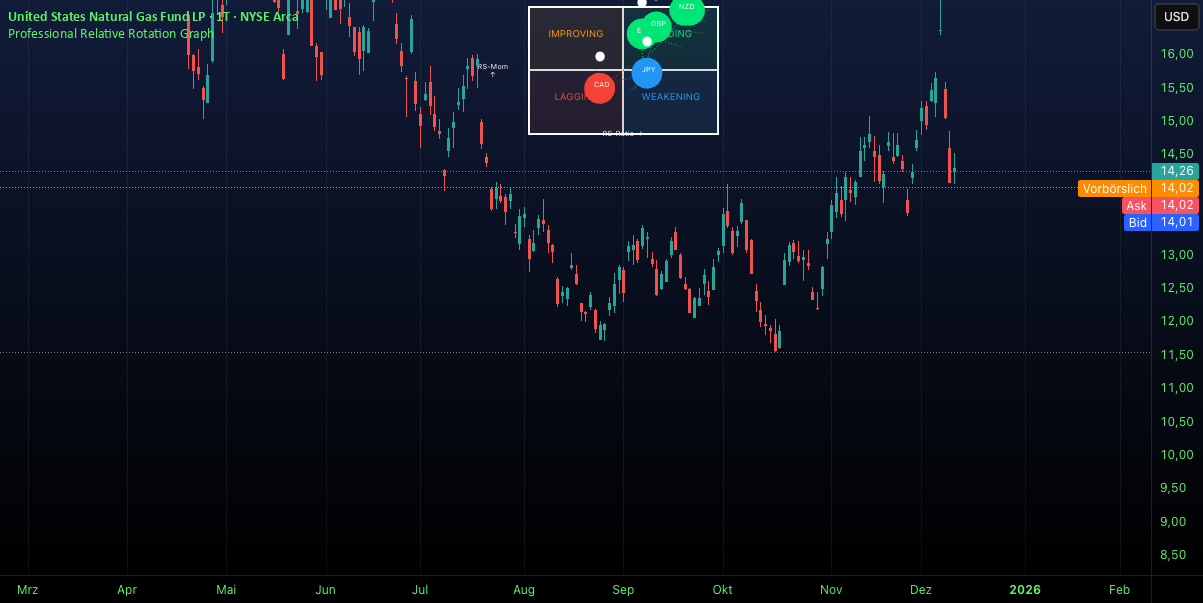Open the USD currency selector
The width and height of the screenshot is (1203, 603).
[x=1174, y=16]
